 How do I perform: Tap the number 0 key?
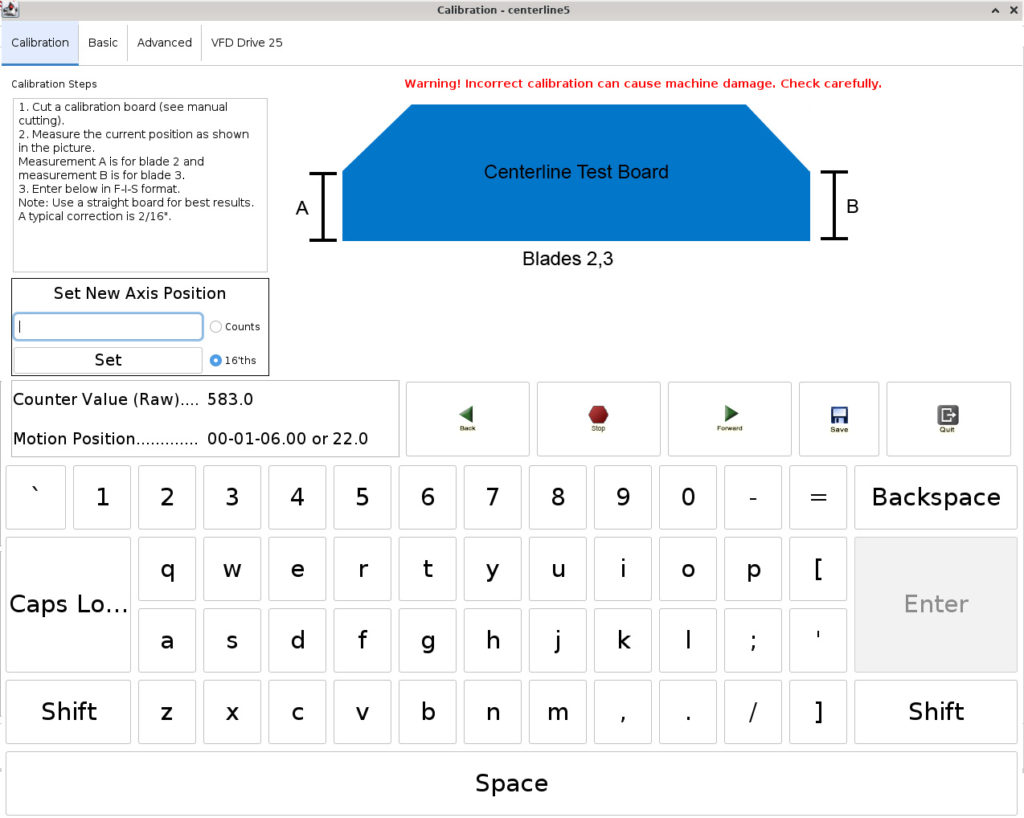coord(688,497)
